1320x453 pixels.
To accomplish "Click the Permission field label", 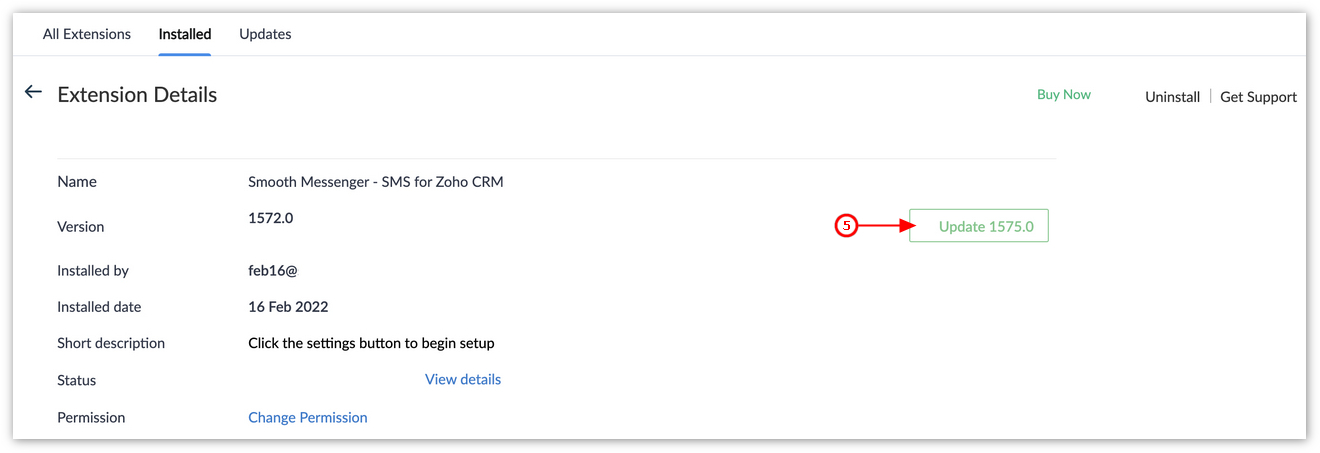I will [x=91, y=417].
